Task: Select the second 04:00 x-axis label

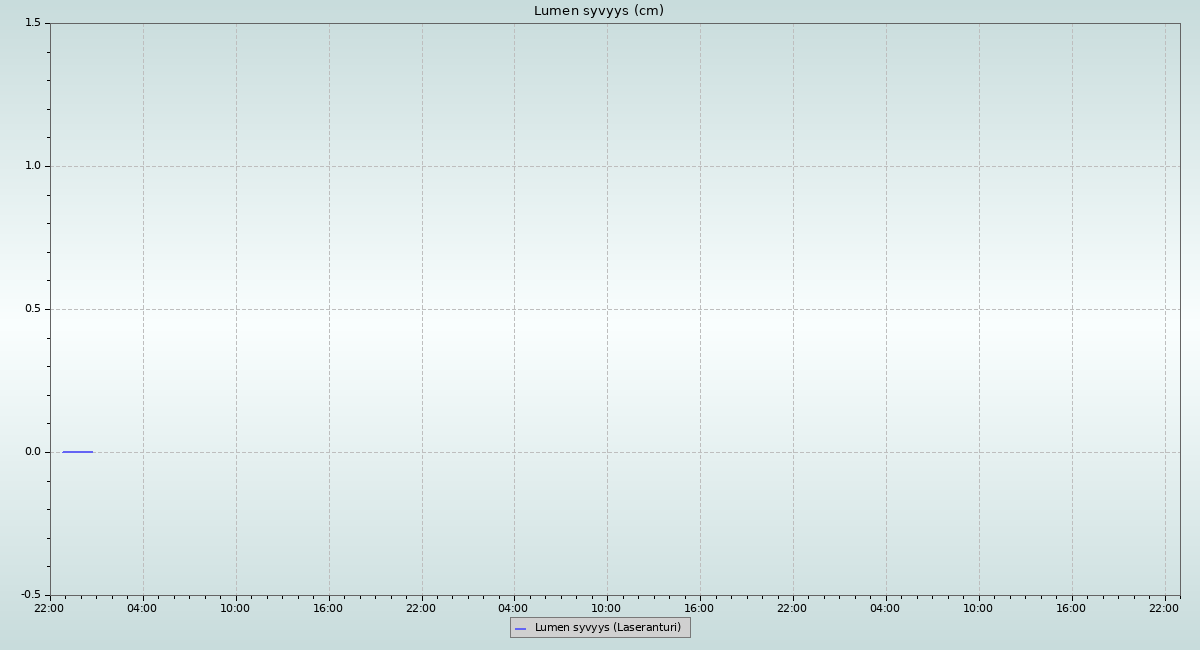Action: click(513, 608)
